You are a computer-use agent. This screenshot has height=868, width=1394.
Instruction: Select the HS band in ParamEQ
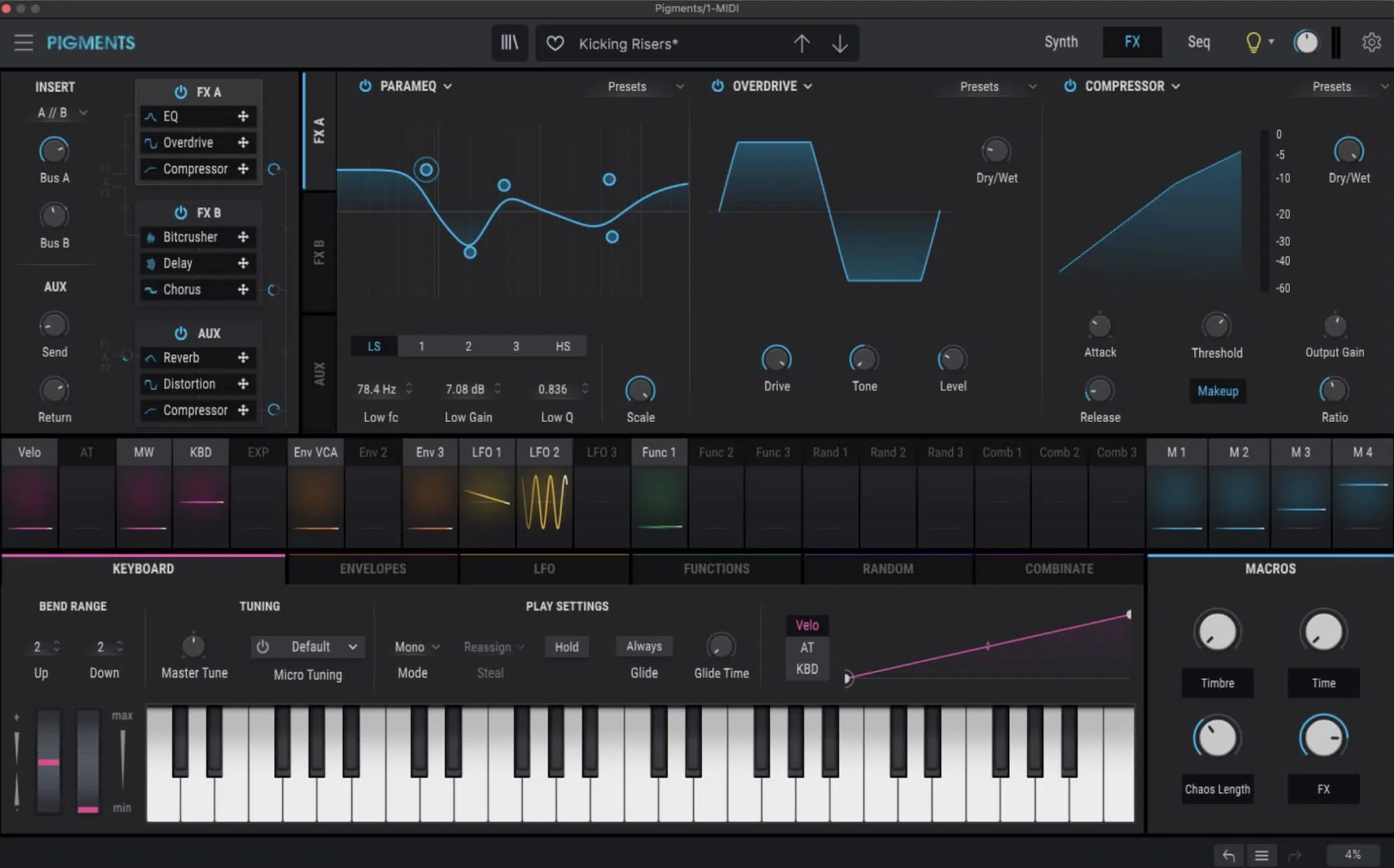pos(563,346)
